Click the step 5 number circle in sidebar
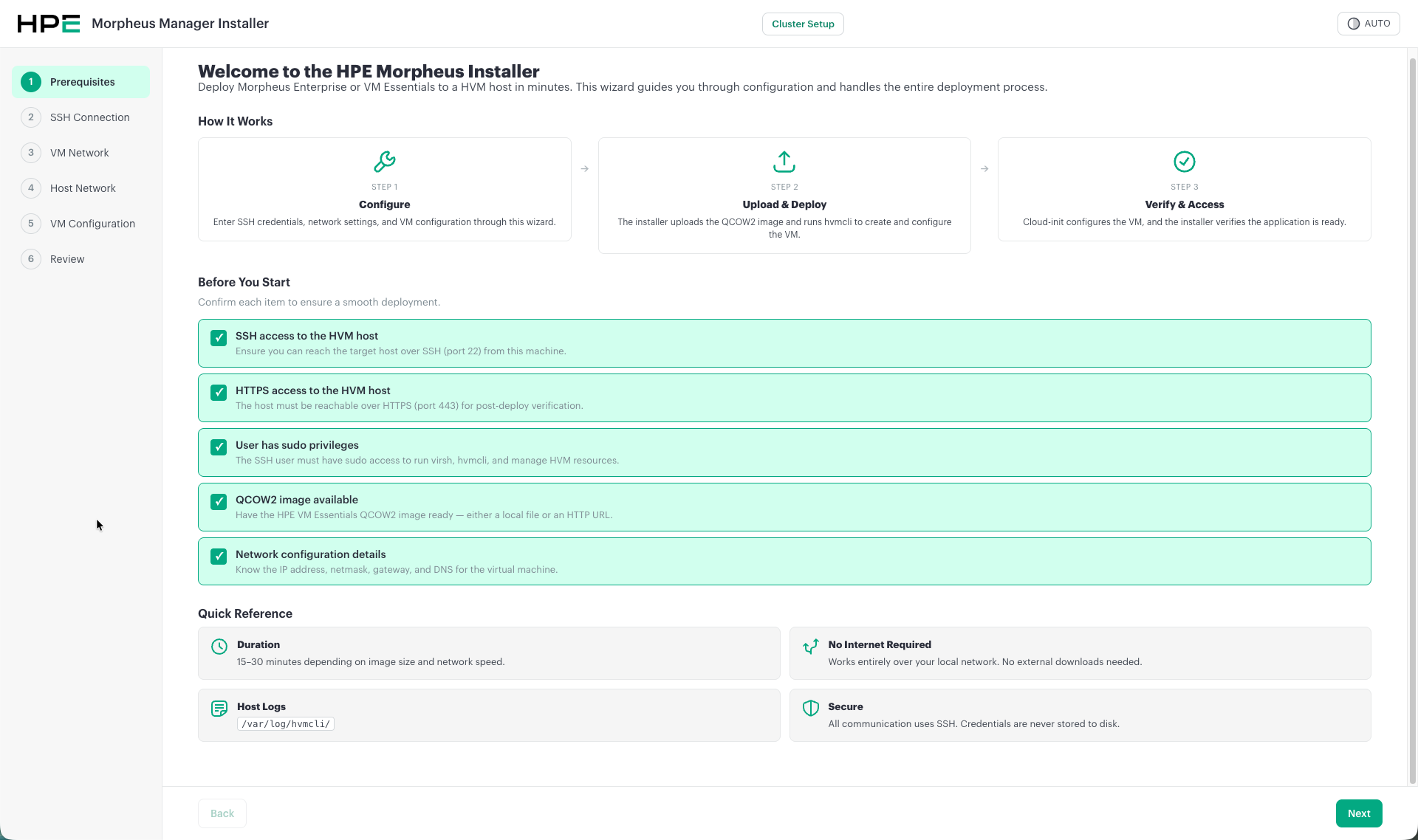The width and height of the screenshot is (1418, 840). tap(31, 224)
